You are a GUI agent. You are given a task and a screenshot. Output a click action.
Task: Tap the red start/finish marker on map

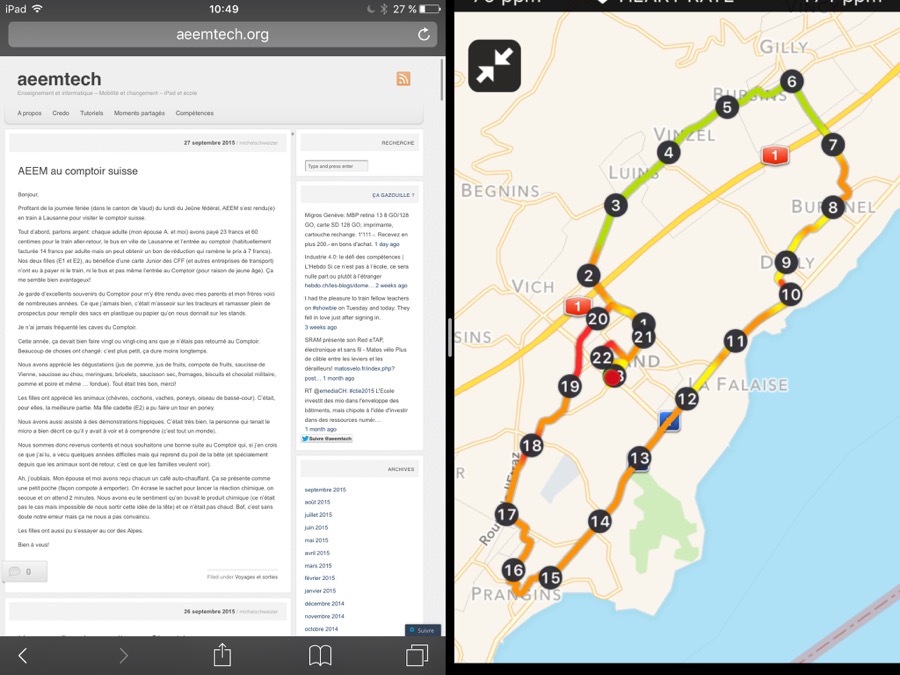click(613, 377)
